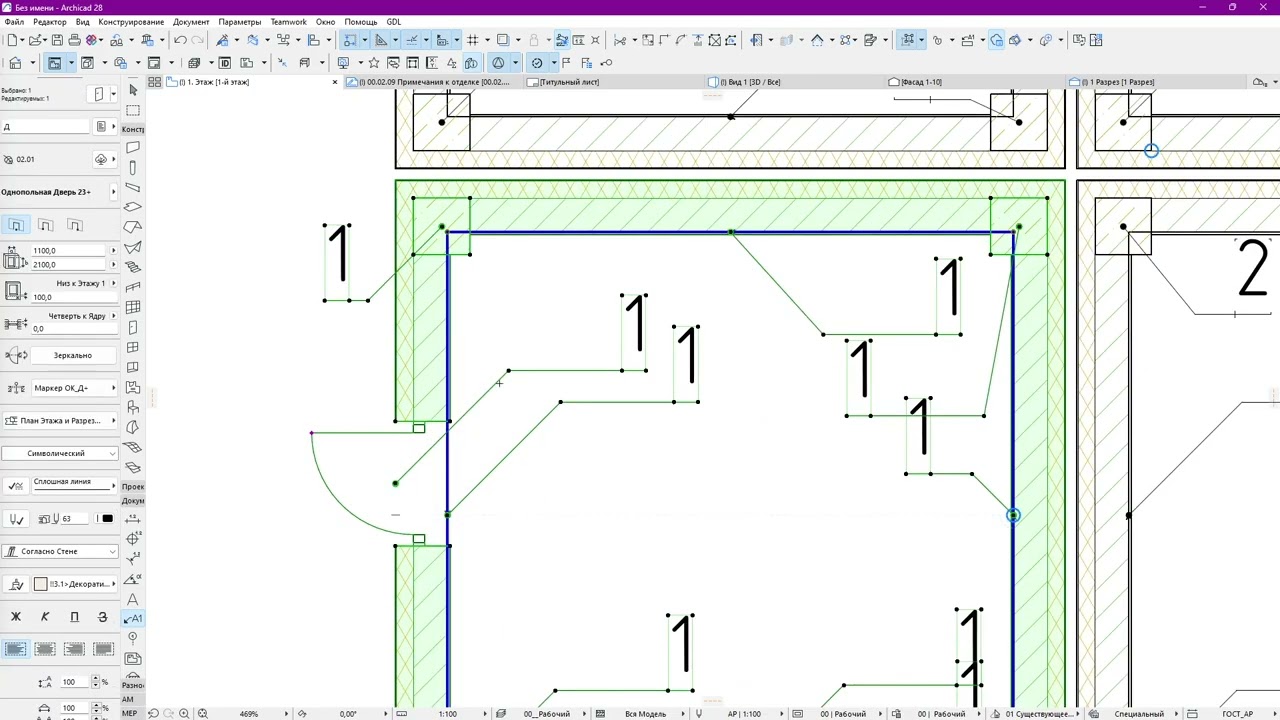Select the Wall tool in toolbox
Screen dimensions: 1280x720
point(133,148)
